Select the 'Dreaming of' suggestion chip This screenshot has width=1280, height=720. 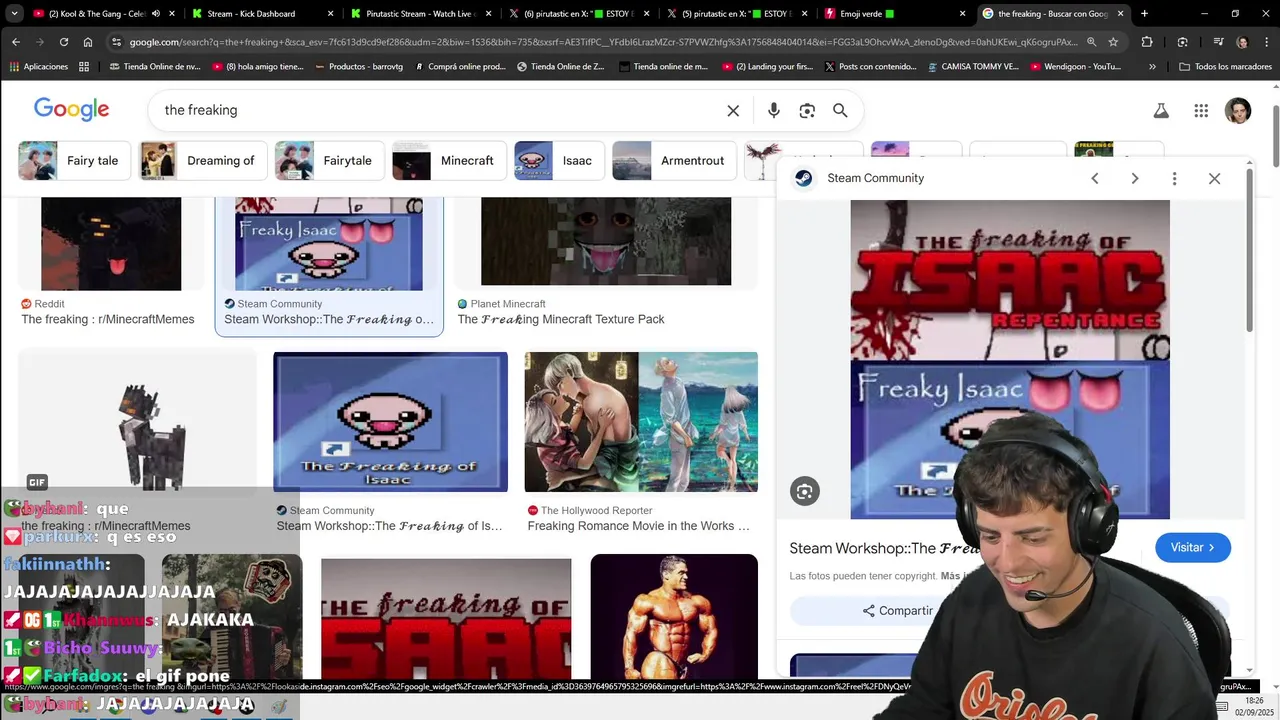(x=203, y=160)
